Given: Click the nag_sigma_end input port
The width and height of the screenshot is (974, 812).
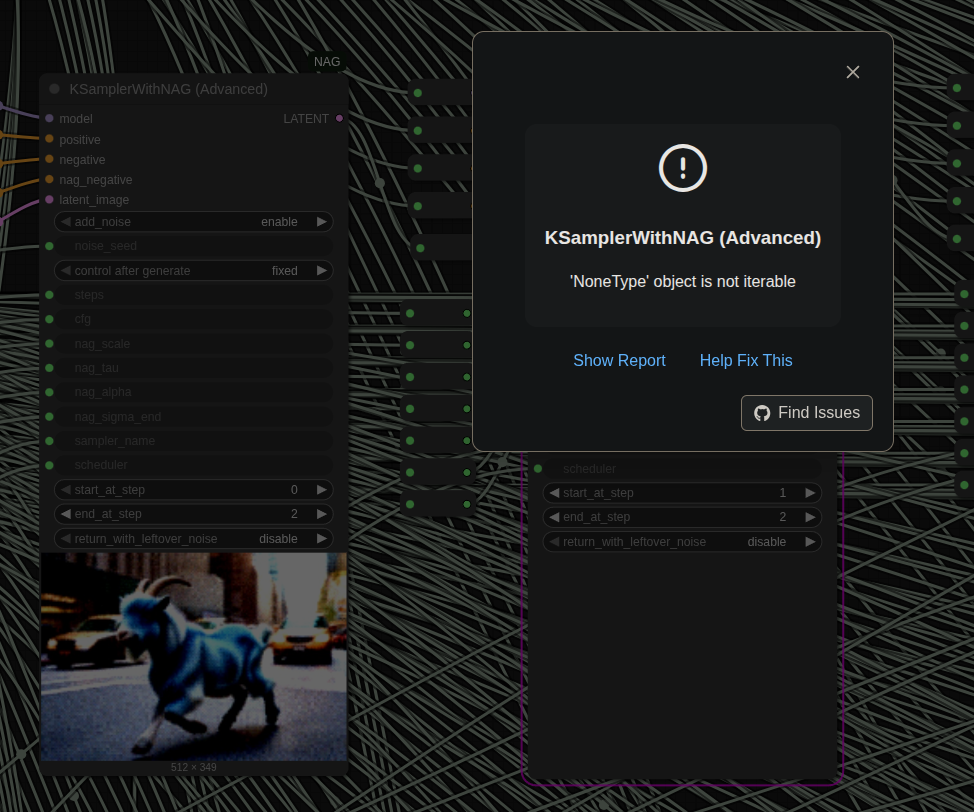Looking at the screenshot, I should tap(49, 416).
